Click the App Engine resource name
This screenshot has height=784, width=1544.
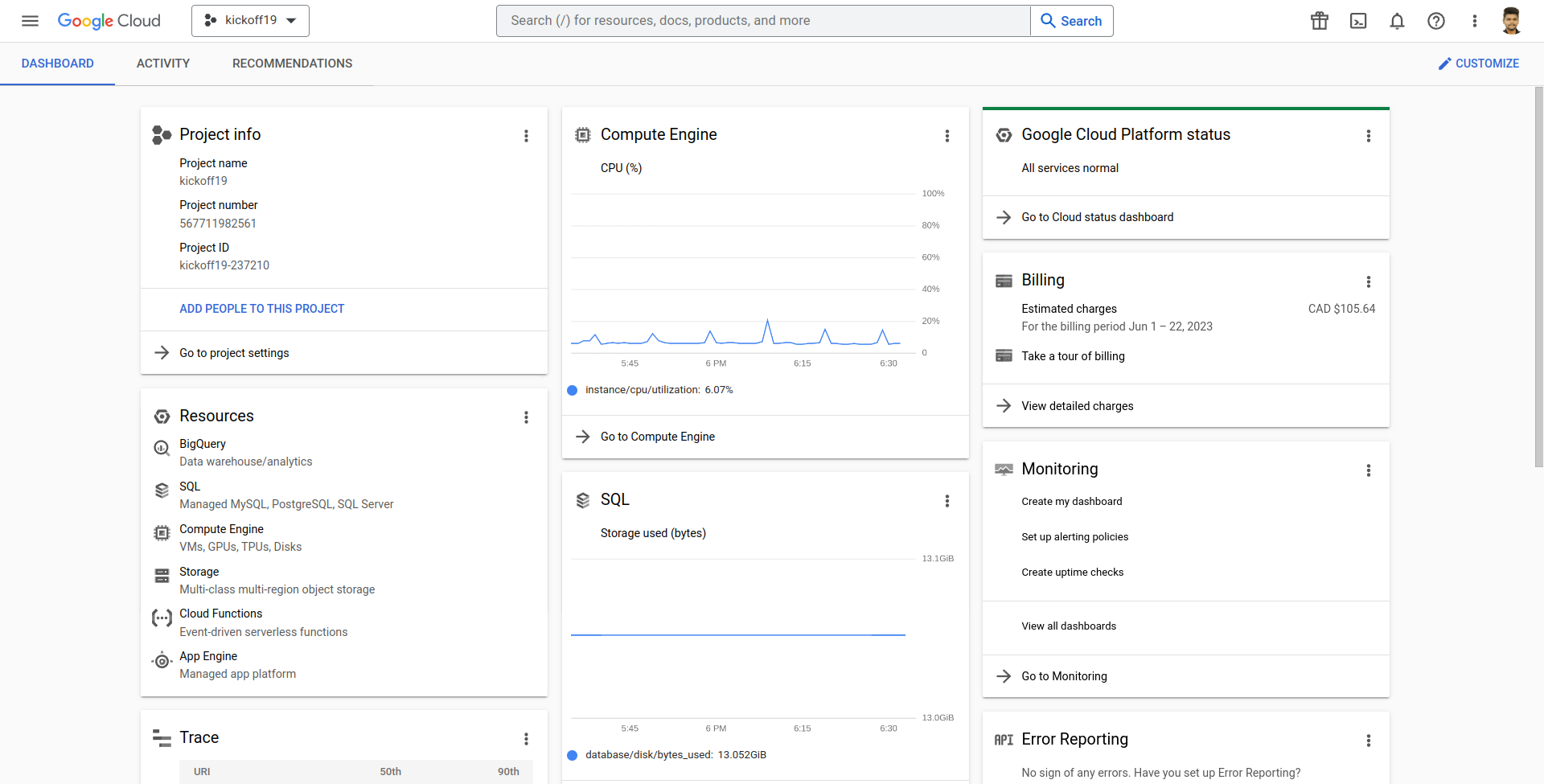[x=208, y=656]
